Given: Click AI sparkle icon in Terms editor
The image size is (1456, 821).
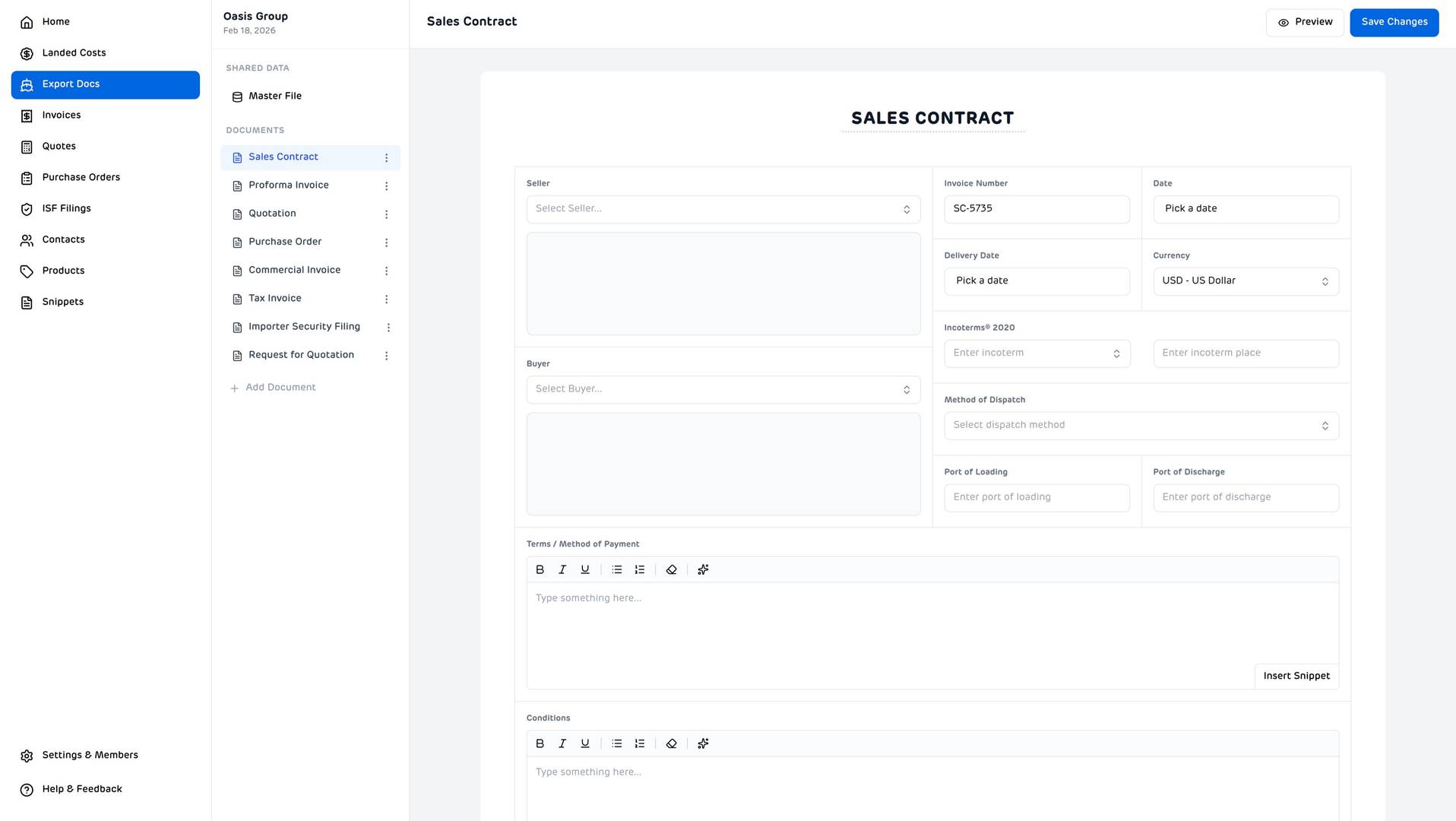Looking at the screenshot, I should pos(703,569).
